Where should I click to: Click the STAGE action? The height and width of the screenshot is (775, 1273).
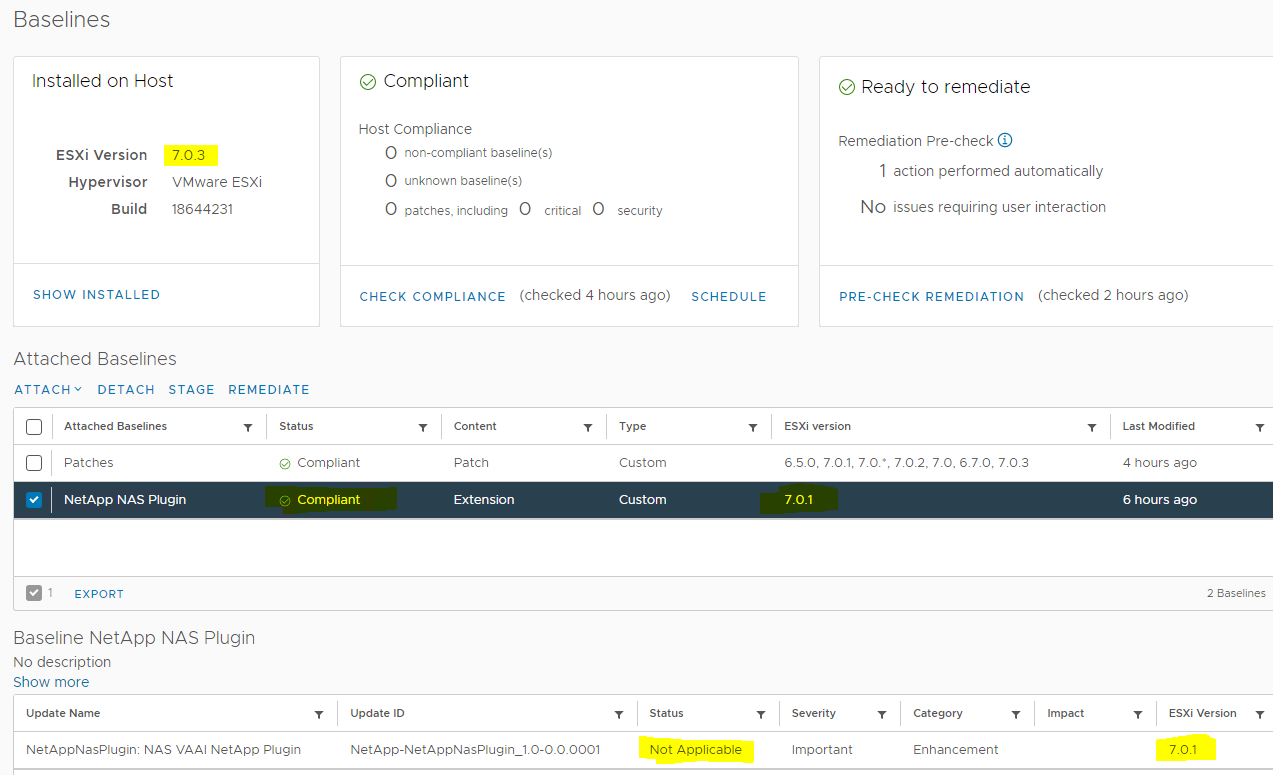pos(191,390)
